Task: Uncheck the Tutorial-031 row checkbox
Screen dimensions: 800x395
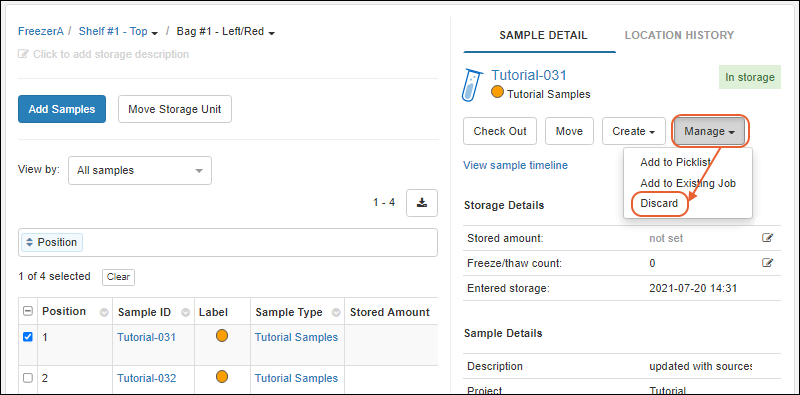Action: (29, 337)
